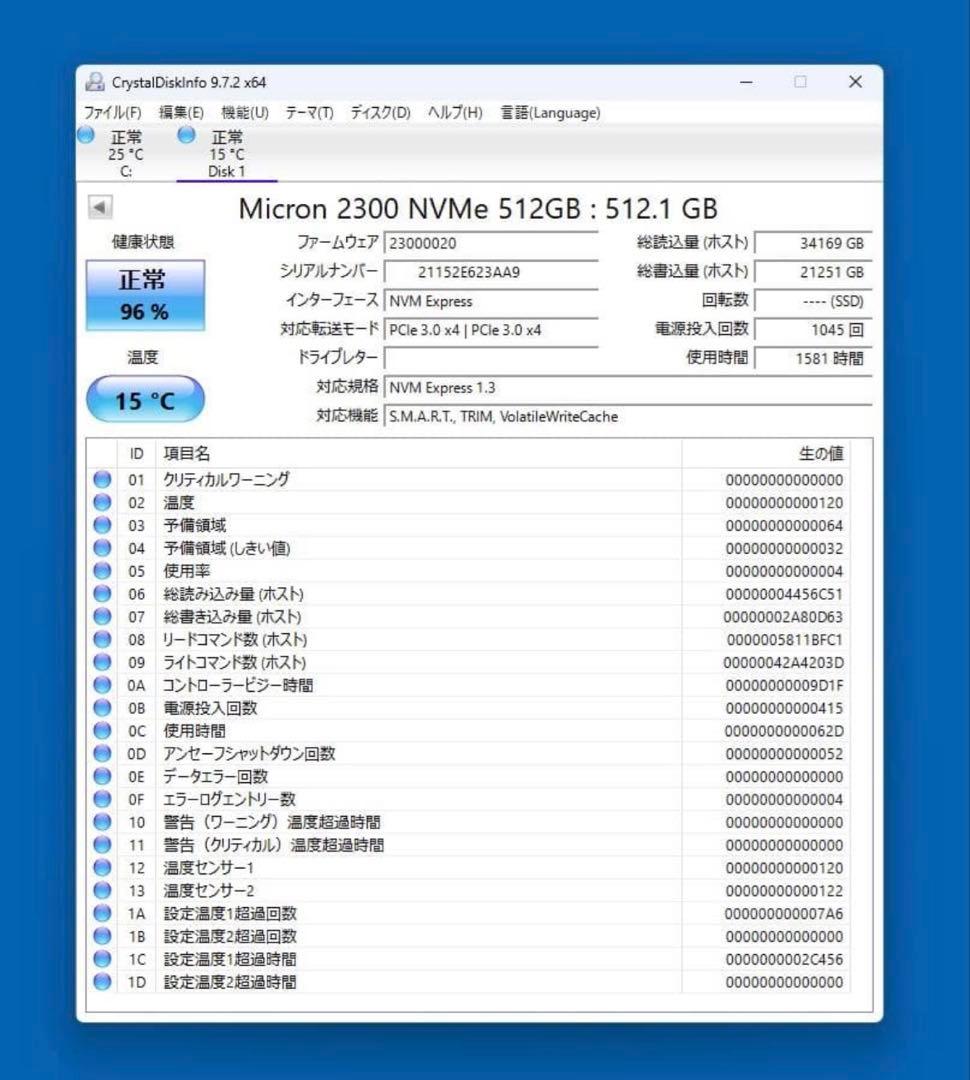Image resolution: width=970 pixels, height=1080 pixels.
Task: Click status icon for 0B 電源投入回数
Action: click(x=102, y=707)
